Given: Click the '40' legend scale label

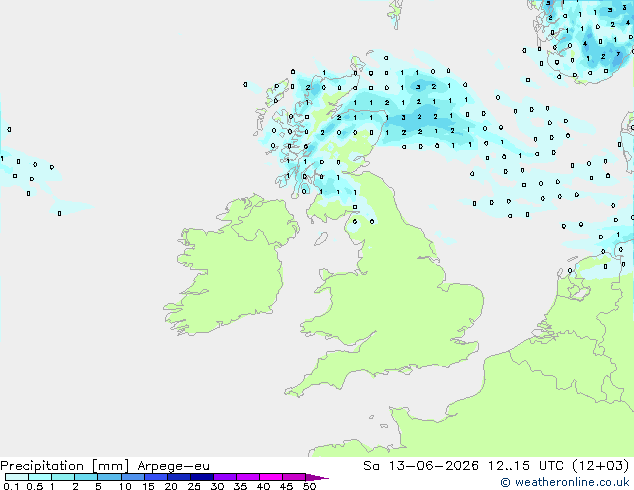Looking at the screenshot, I should pyautogui.click(x=263, y=486).
